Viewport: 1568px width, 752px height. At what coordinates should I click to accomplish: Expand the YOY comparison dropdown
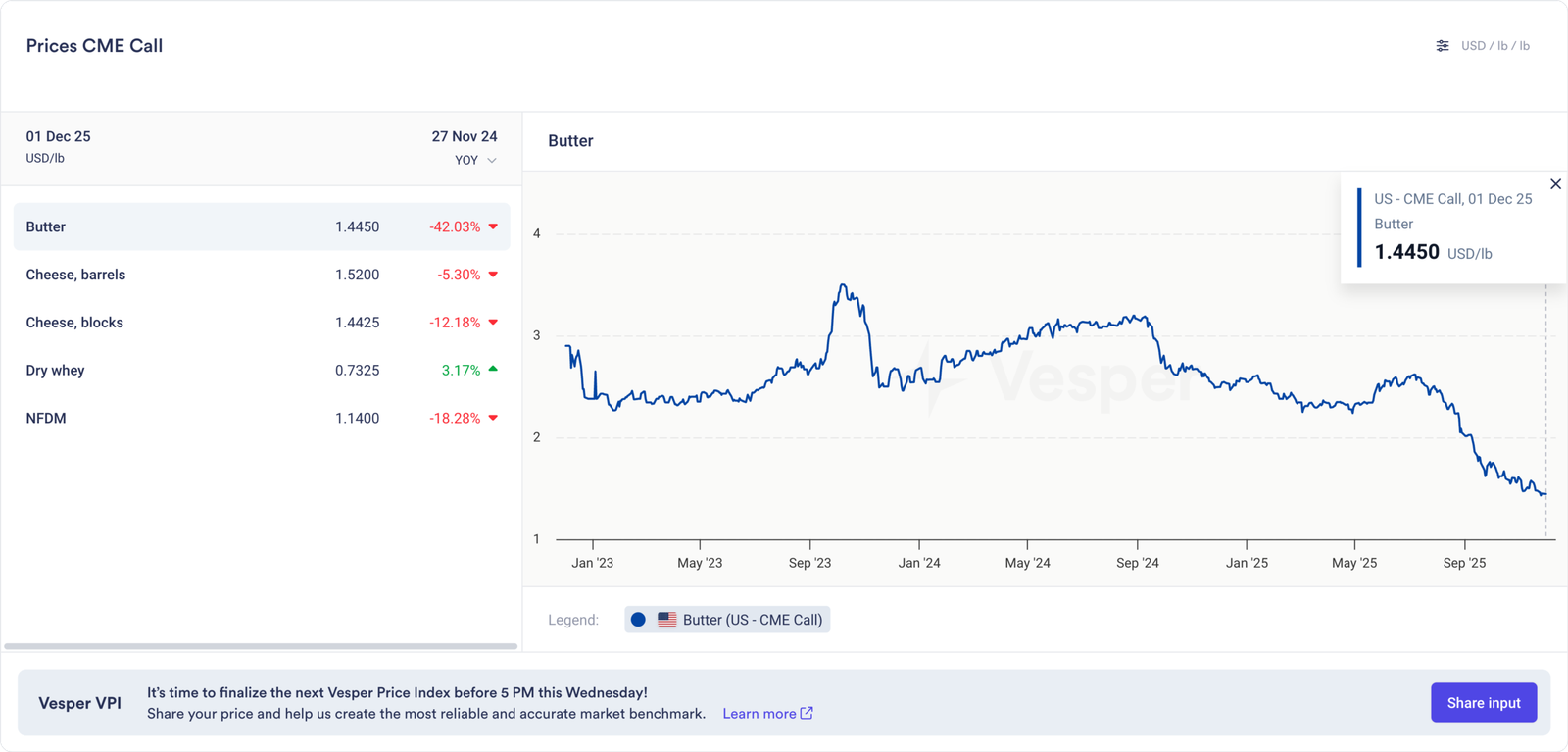pyautogui.click(x=475, y=160)
